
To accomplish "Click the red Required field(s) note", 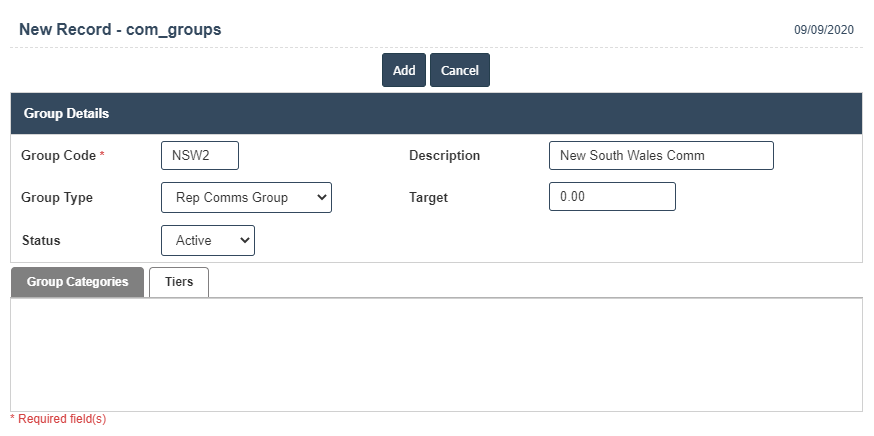I will [58, 419].
